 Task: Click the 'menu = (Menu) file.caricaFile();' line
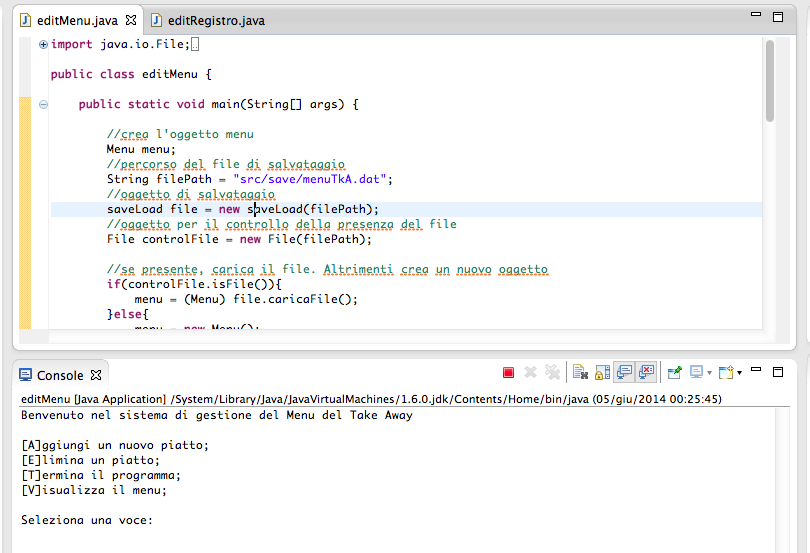point(246,299)
